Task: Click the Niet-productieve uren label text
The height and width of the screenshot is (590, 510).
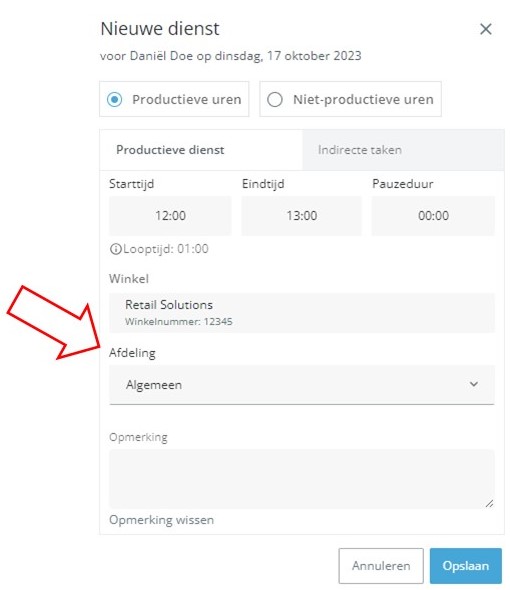Action: (x=363, y=100)
